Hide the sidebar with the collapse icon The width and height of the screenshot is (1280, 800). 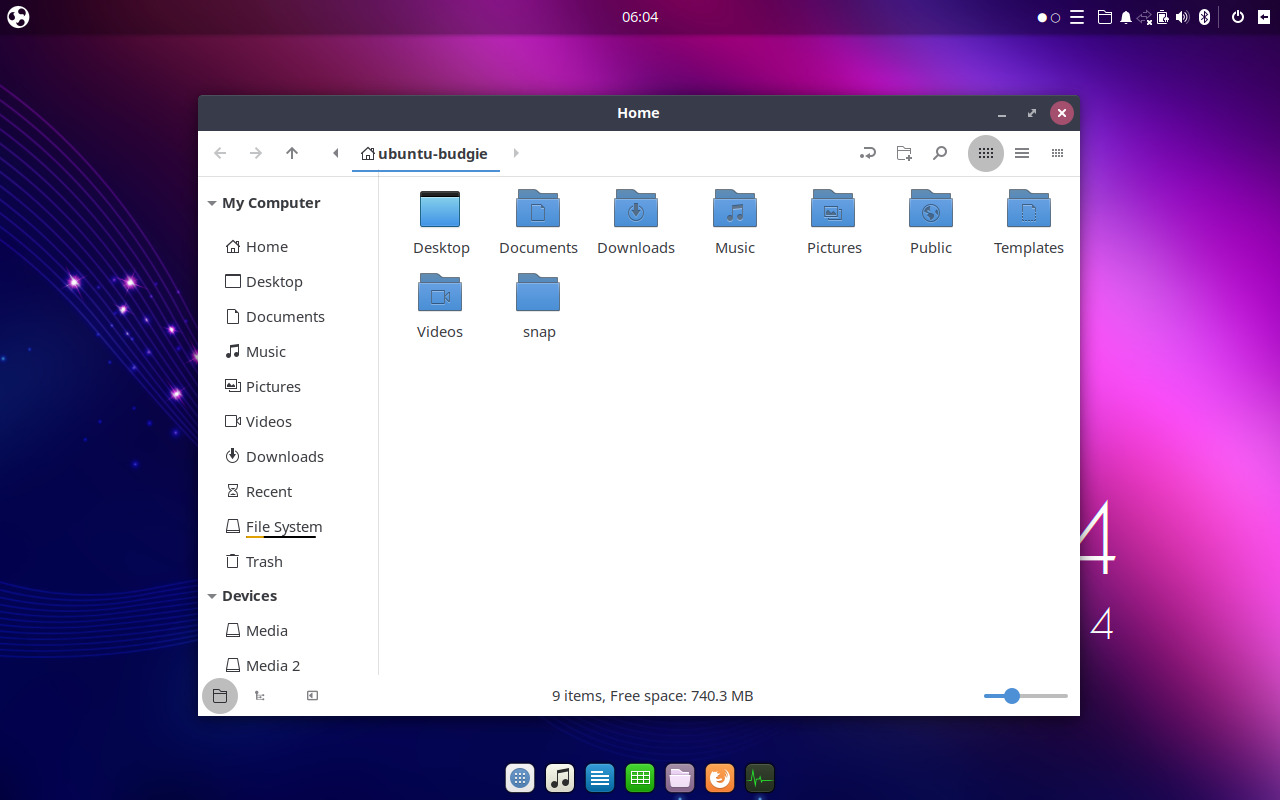[311, 695]
